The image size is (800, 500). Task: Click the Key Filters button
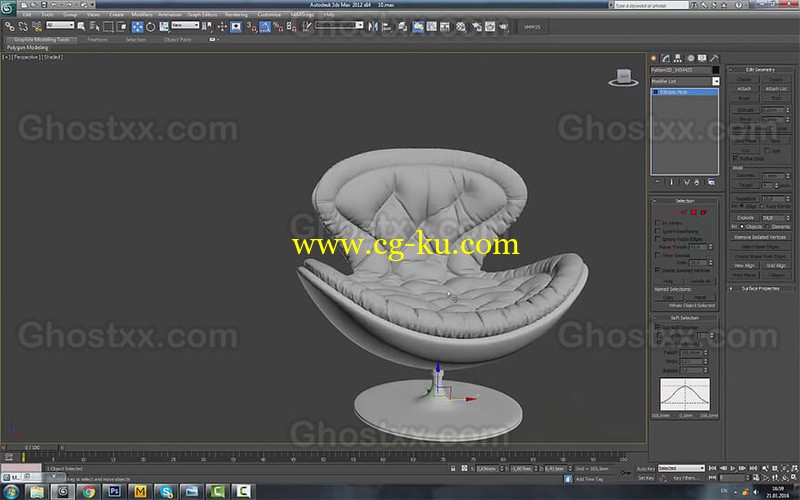(x=685, y=478)
